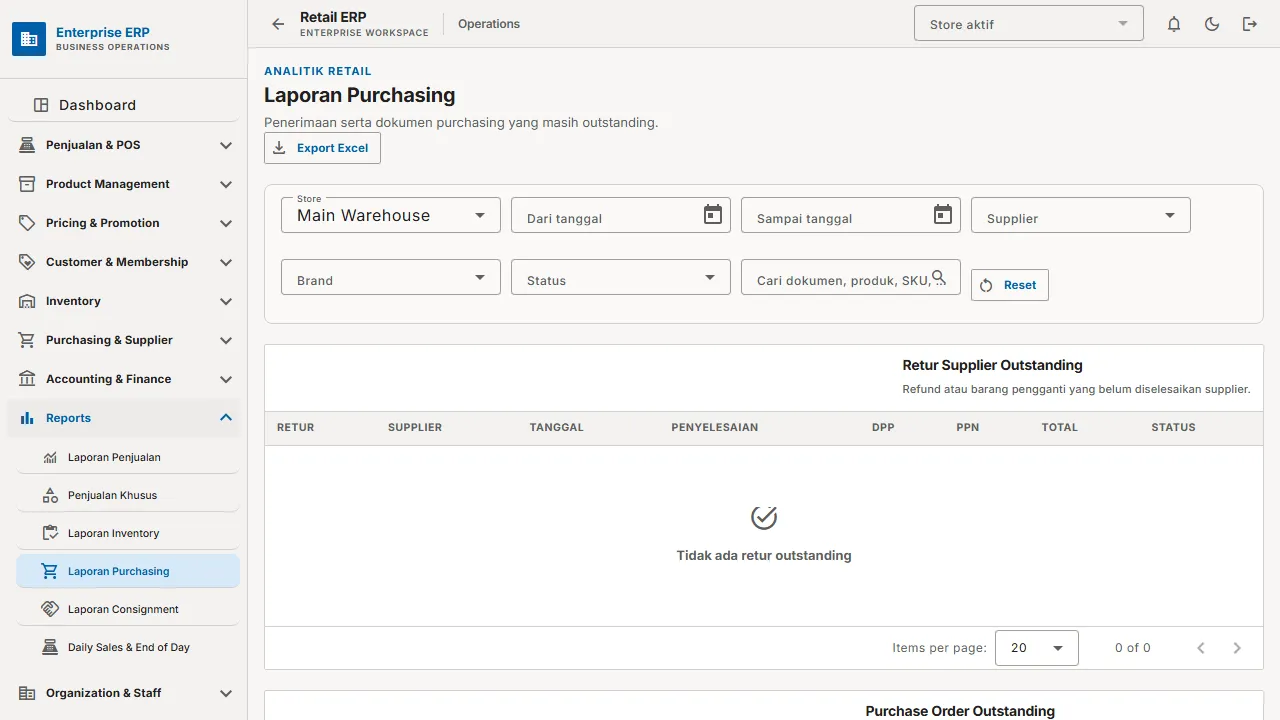Click the TANGGAL column header
This screenshot has height=720, width=1280.
[557, 427]
